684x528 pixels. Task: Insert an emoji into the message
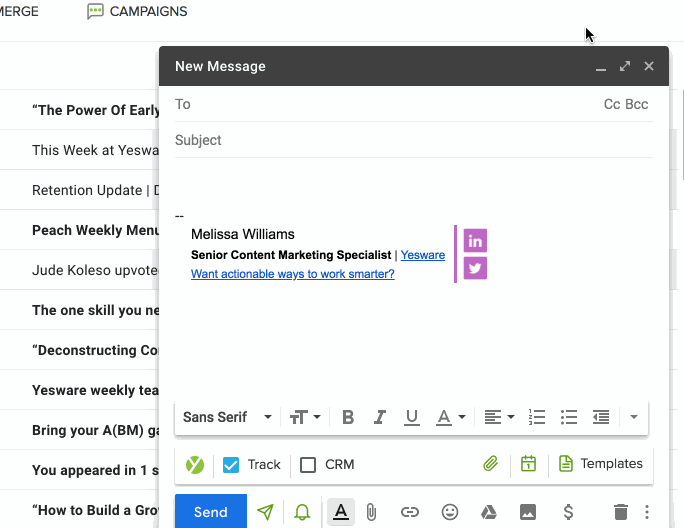(x=449, y=512)
